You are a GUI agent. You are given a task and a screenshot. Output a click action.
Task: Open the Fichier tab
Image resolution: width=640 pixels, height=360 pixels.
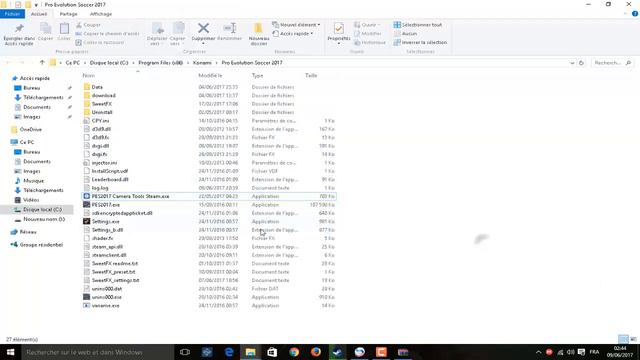12,14
